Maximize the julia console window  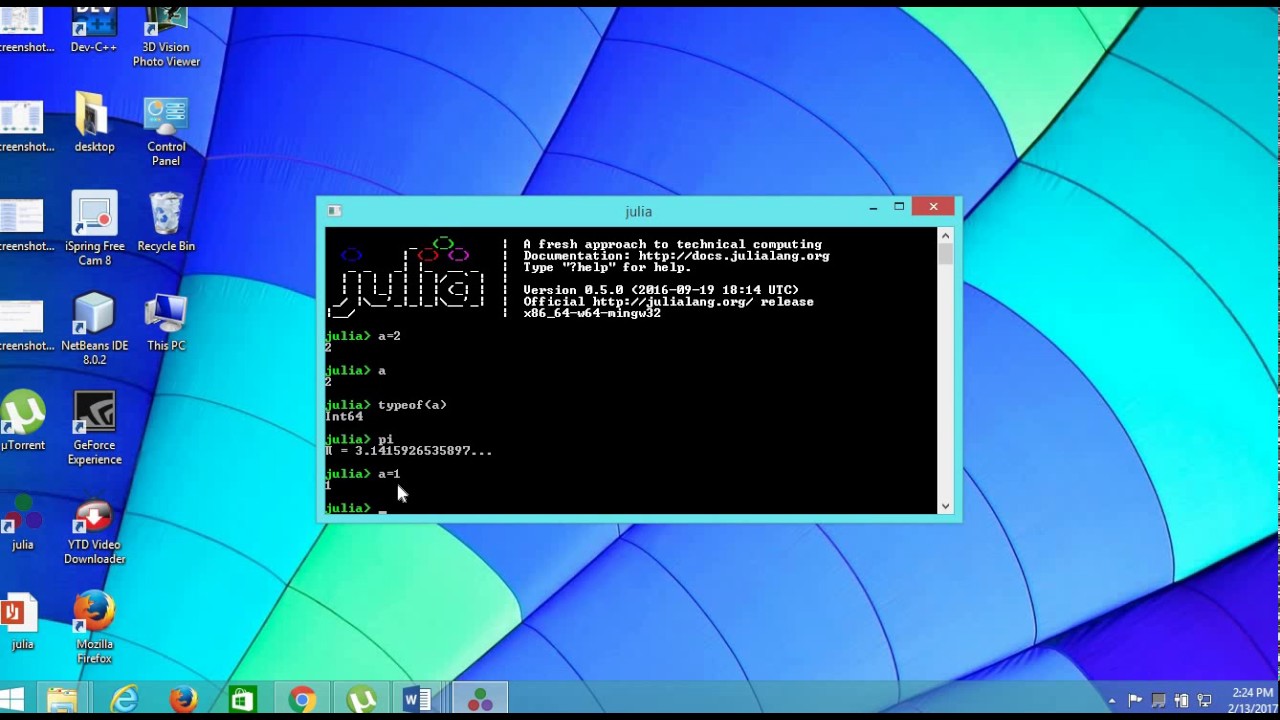pos(899,207)
